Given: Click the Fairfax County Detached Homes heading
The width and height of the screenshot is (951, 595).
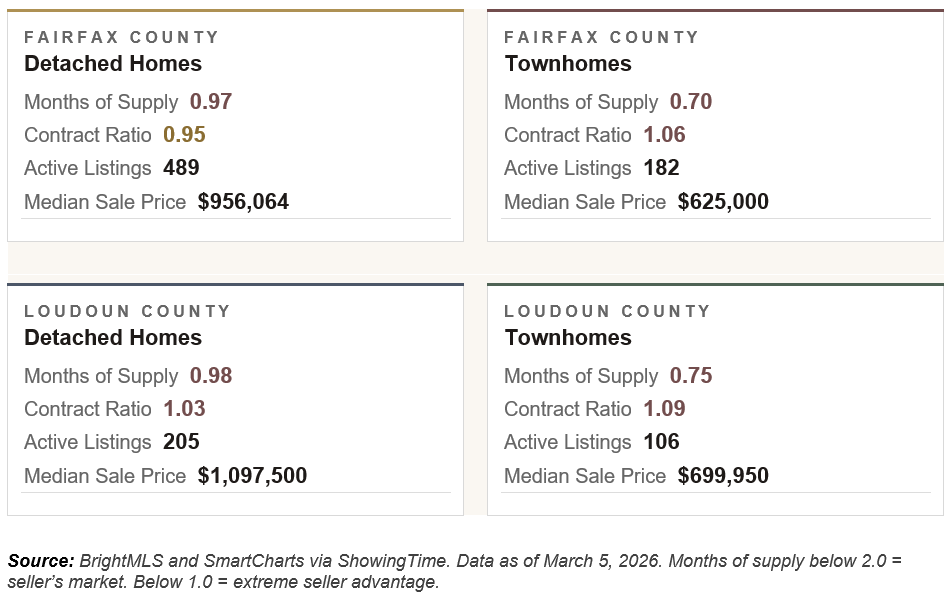Looking at the screenshot, I should 113,64.
